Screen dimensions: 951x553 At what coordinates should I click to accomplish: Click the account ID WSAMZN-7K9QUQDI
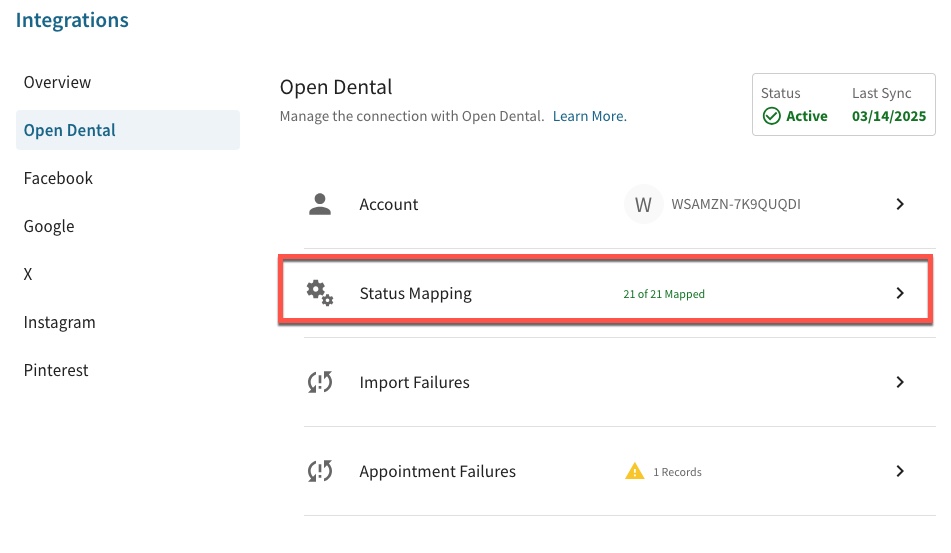(x=736, y=204)
